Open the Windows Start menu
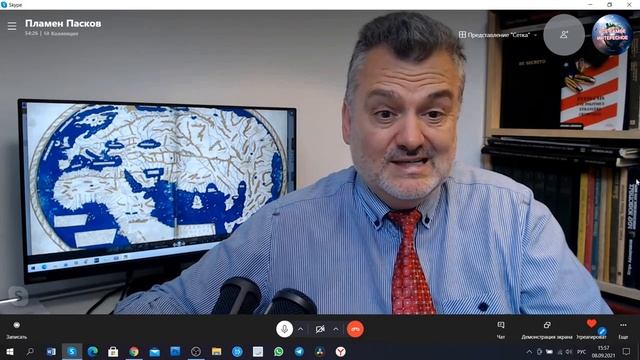The image size is (640, 360). tap(9, 351)
